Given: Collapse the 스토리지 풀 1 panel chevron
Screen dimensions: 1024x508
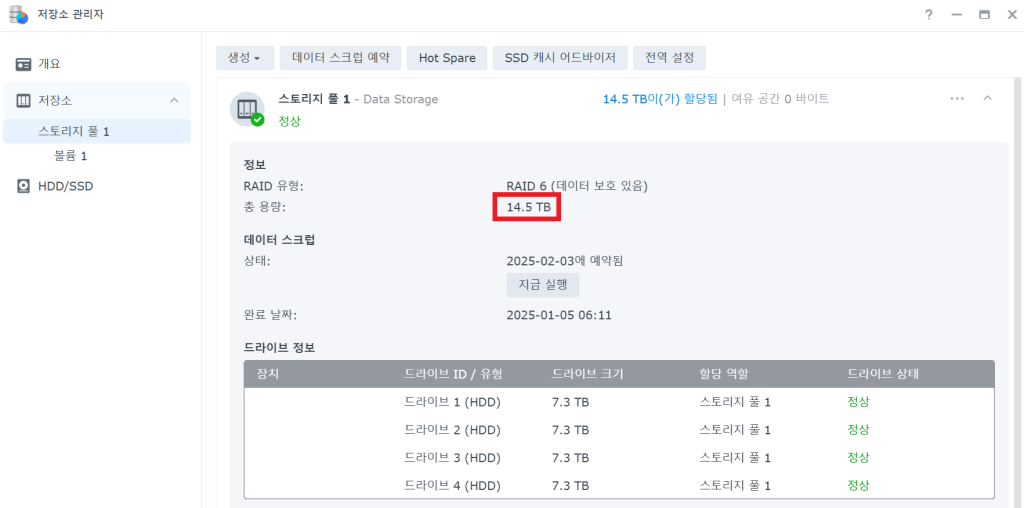Looking at the screenshot, I should [x=987, y=99].
